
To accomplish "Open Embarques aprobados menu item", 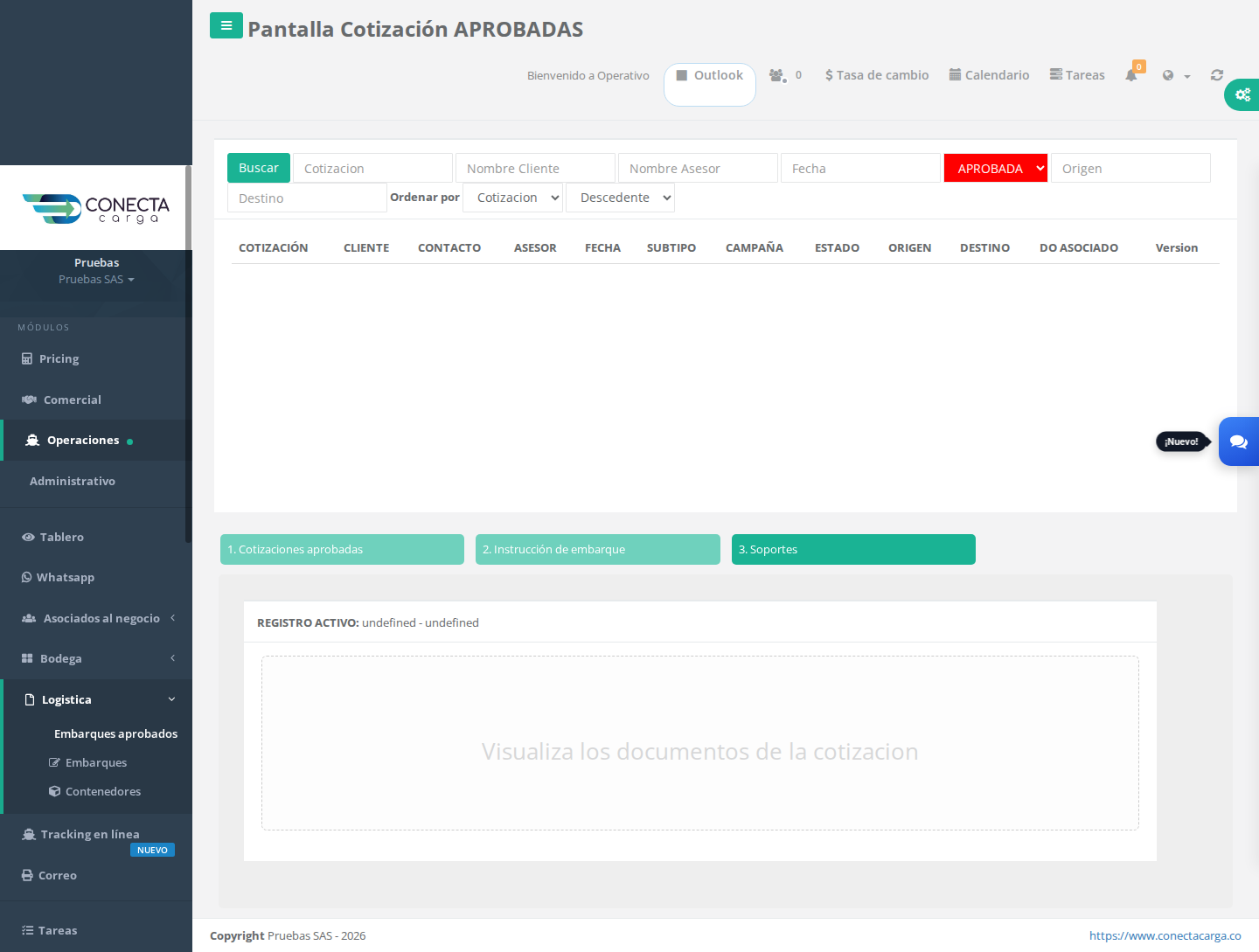I will coord(115,733).
